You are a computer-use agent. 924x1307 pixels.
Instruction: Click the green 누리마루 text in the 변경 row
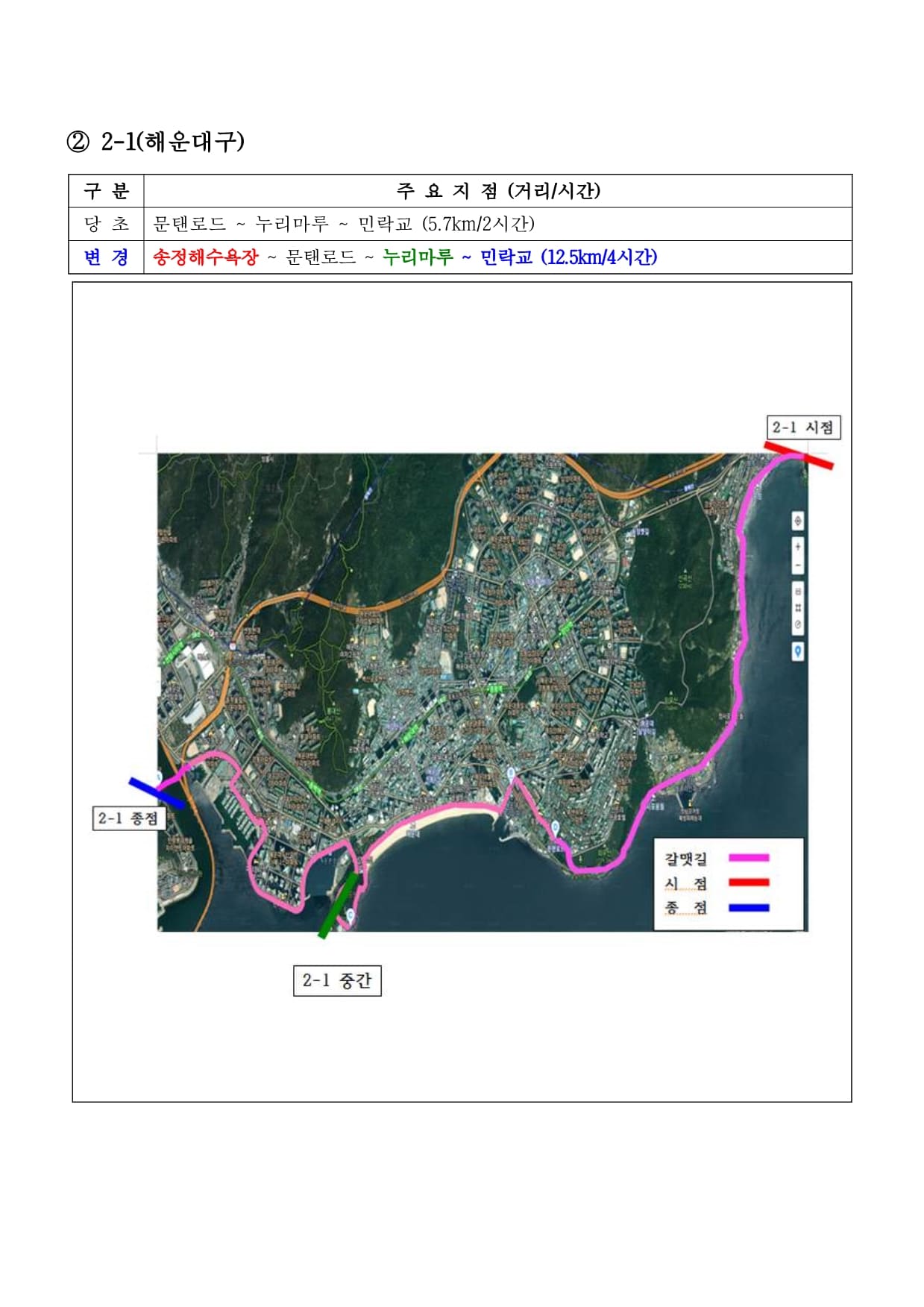click(418, 257)
